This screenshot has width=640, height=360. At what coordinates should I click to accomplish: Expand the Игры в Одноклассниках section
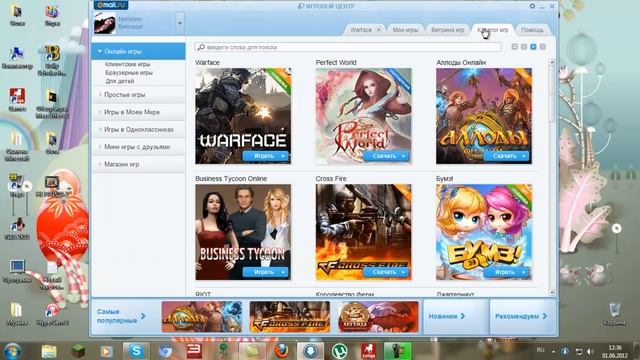[x=138, y=129]
